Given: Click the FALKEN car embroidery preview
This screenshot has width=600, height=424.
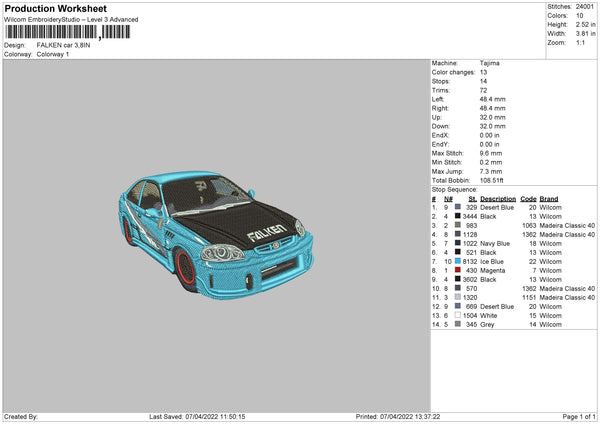Looking at the screenshot, I should pos(216,235).
